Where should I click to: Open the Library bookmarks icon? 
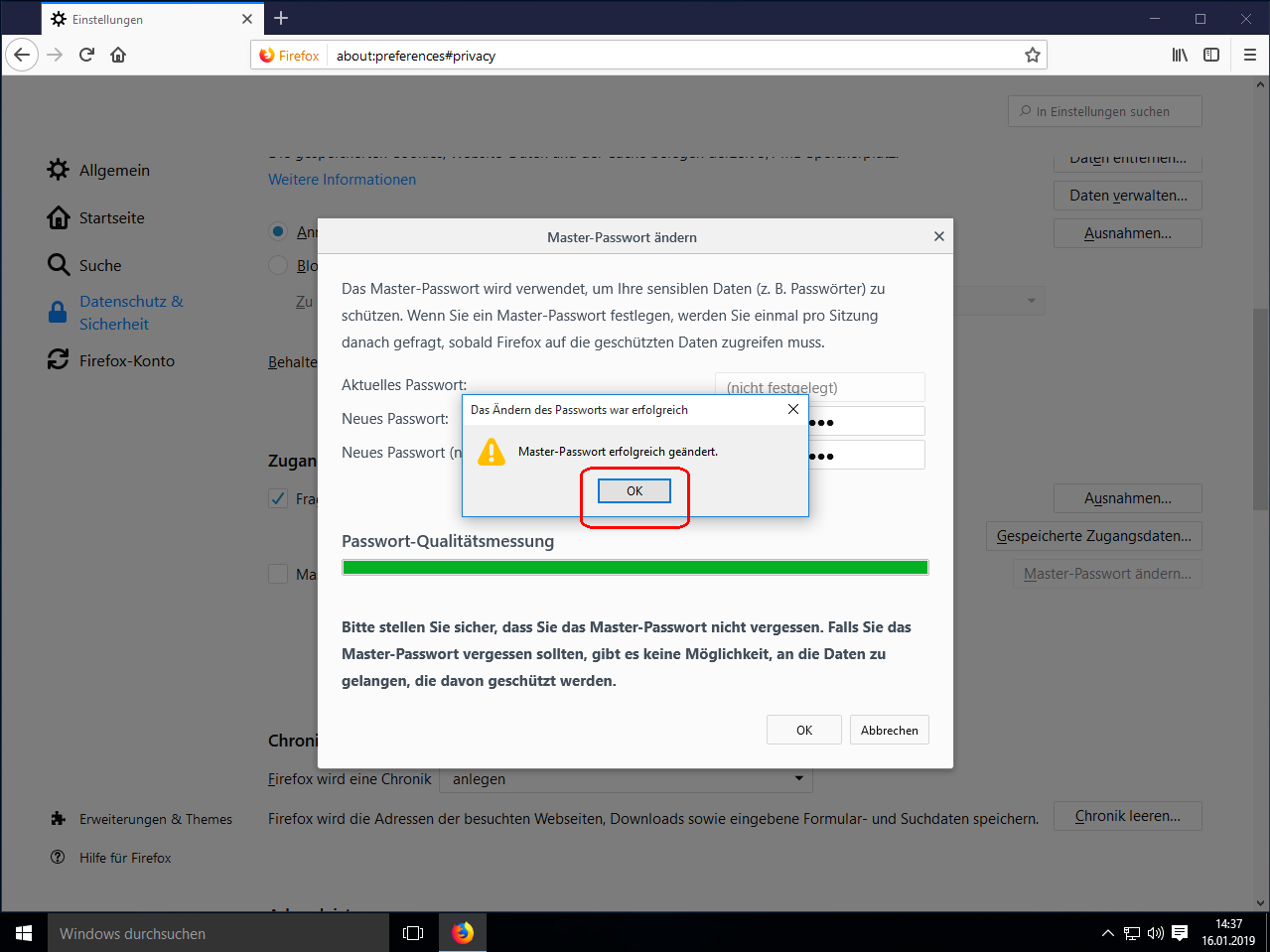tap(1180, 55)
